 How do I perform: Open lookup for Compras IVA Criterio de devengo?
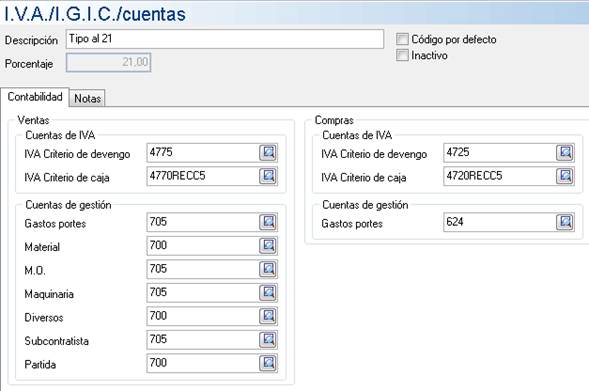coord(565,152)
